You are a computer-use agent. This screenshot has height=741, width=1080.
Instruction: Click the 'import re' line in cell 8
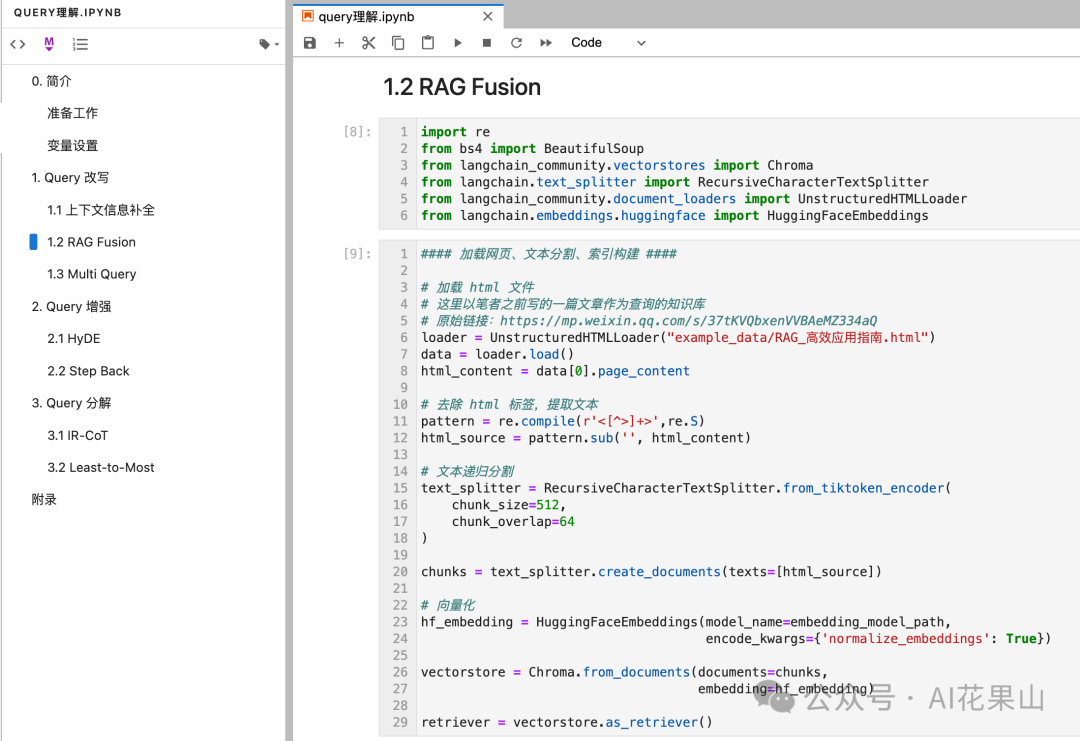point(455,132)
